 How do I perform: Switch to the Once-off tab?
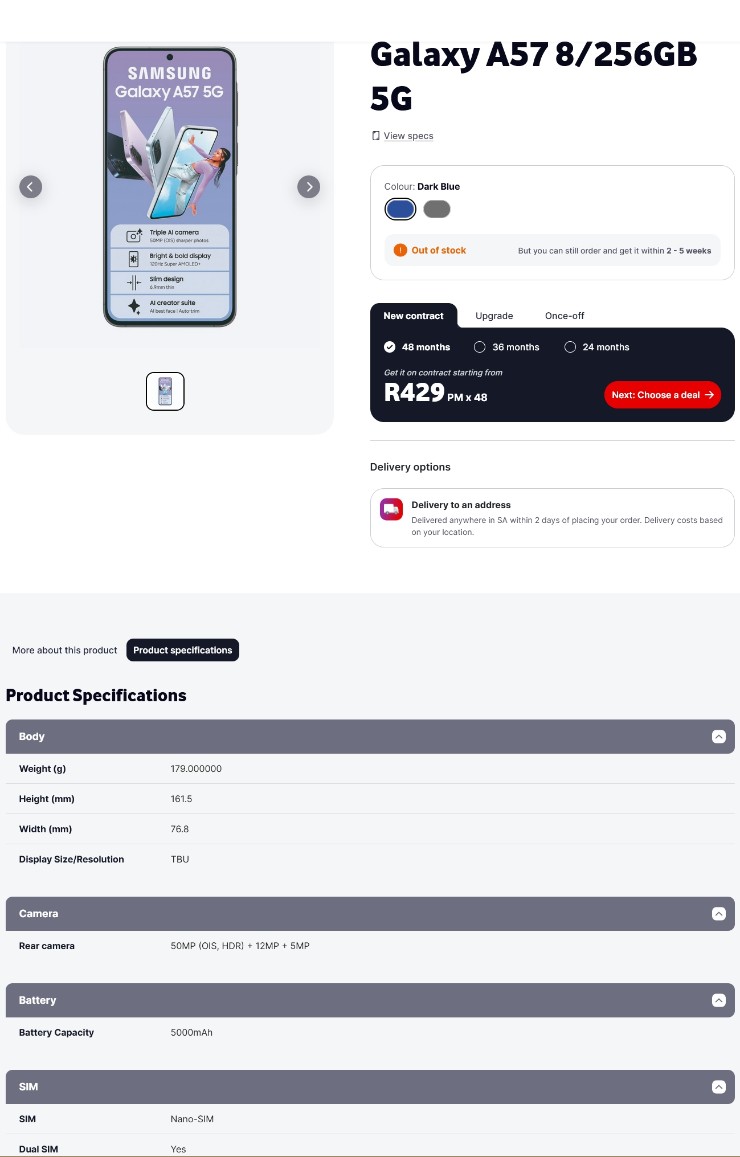[x=564, y=315]
